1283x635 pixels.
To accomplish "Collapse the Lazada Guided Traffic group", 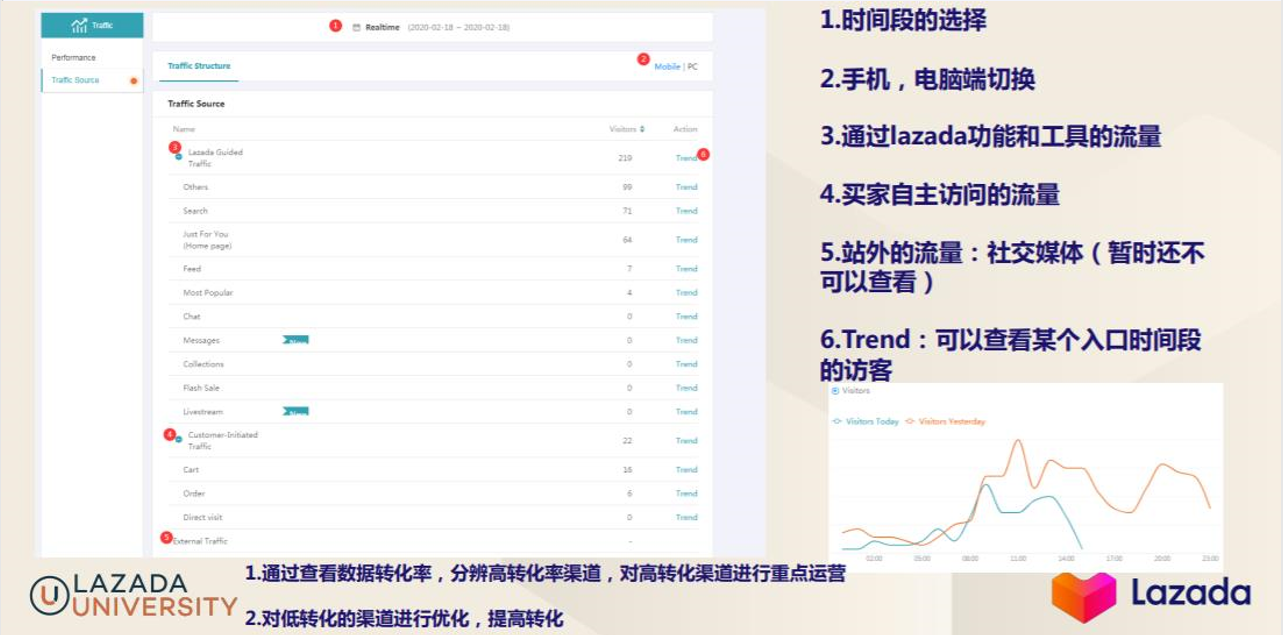I will click(x=179, y=157).
